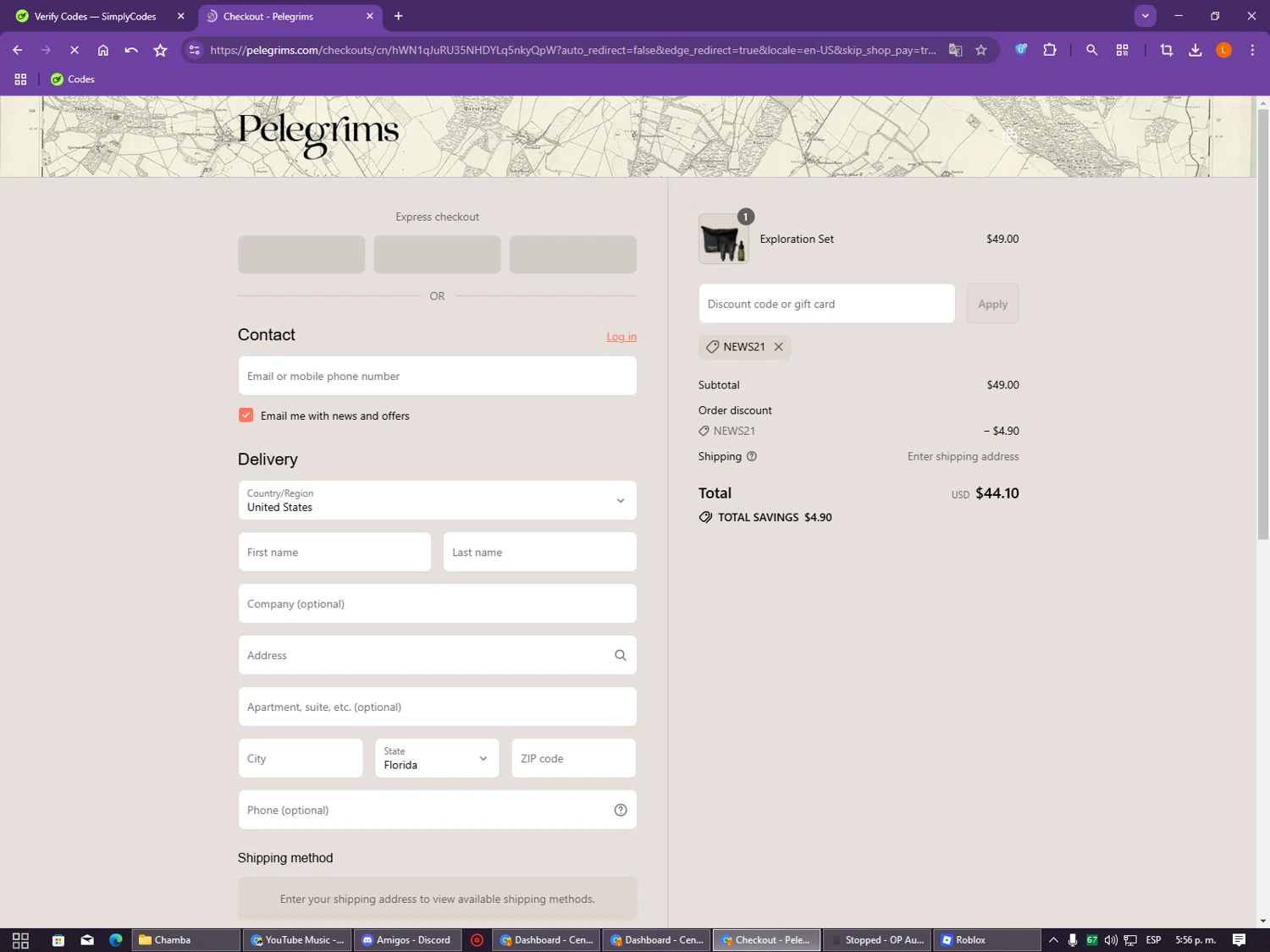Click the City field
1270x952 pixels.
[301, 758]
